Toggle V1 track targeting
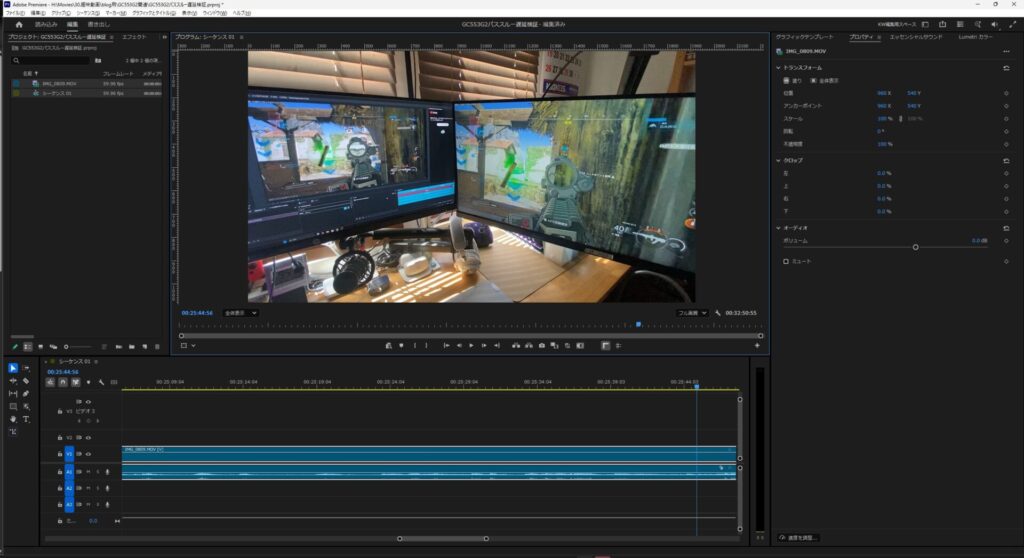The height and width of the screenshot is (558, 1024). click(69, 453)
